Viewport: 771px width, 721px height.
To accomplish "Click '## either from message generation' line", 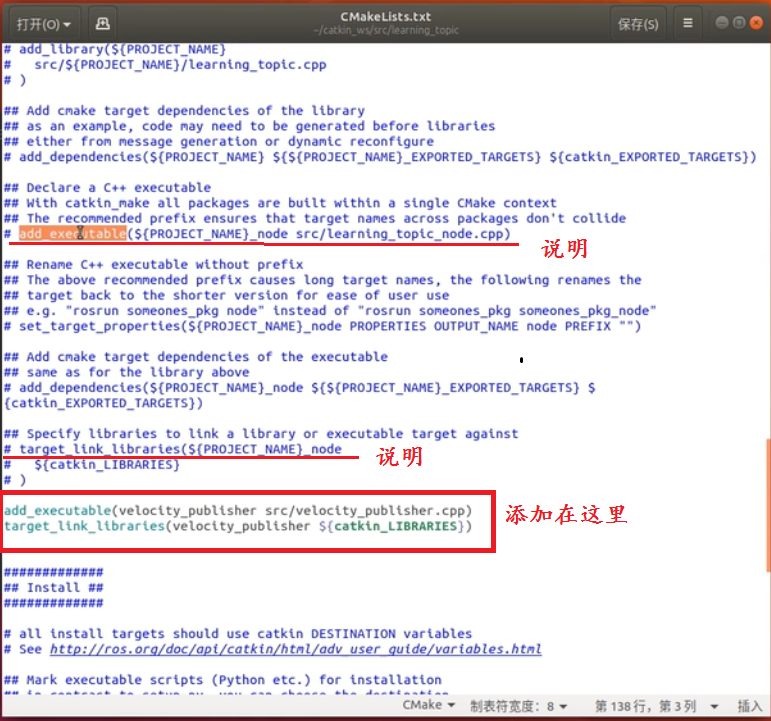I will coord(219,142).
